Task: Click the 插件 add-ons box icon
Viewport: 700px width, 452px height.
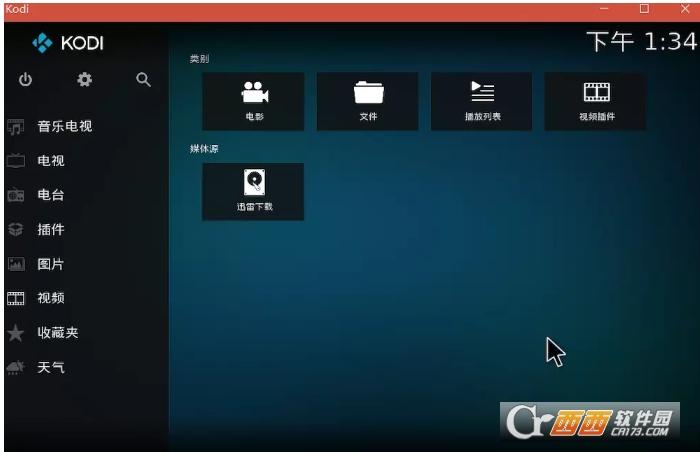Action: (x=16, y=230)
